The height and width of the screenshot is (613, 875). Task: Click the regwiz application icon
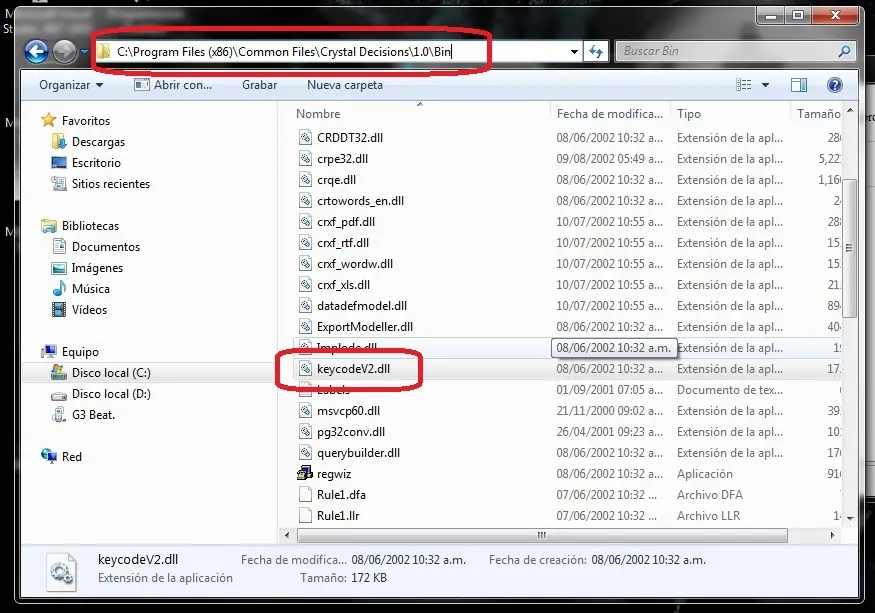click(305, 474)
